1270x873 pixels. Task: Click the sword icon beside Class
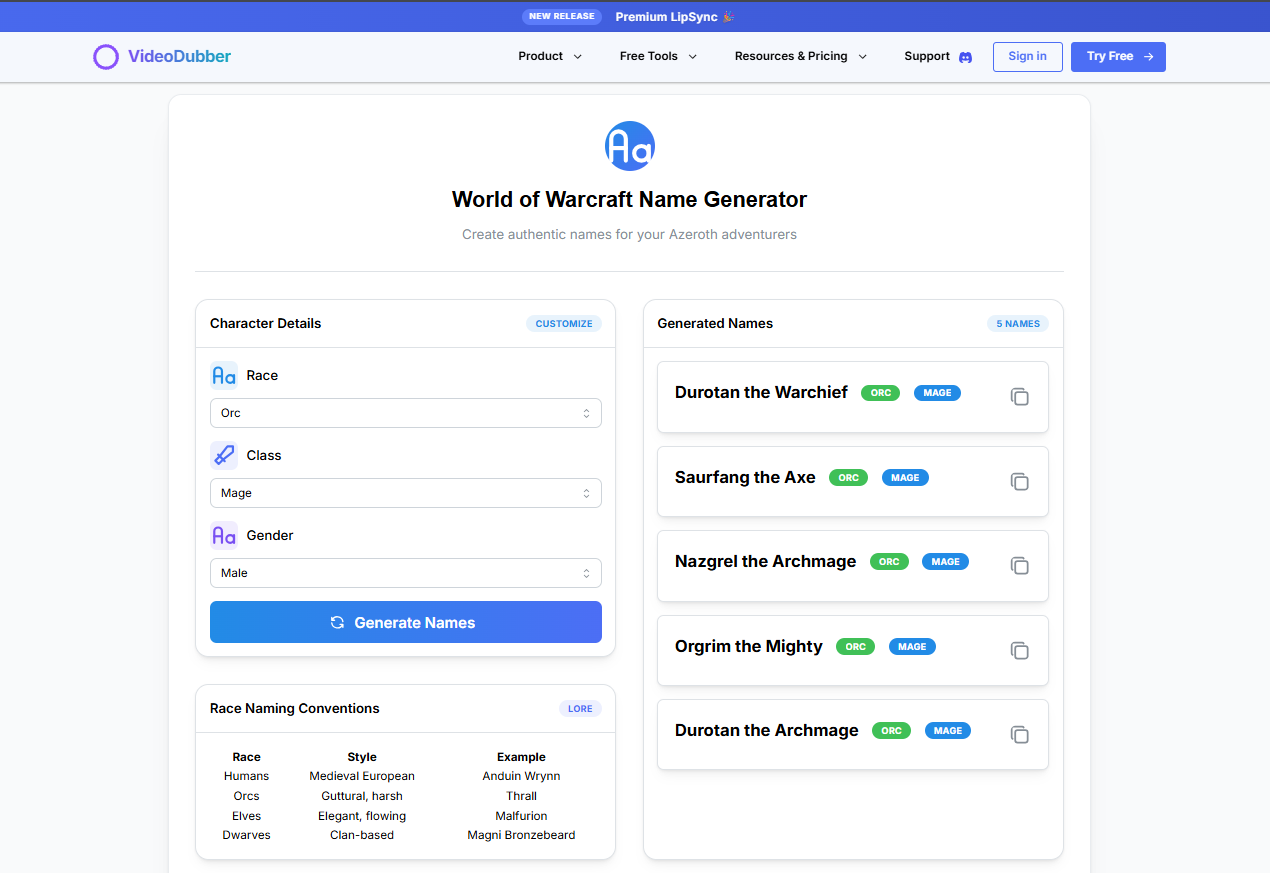click(x=224, y=455)
